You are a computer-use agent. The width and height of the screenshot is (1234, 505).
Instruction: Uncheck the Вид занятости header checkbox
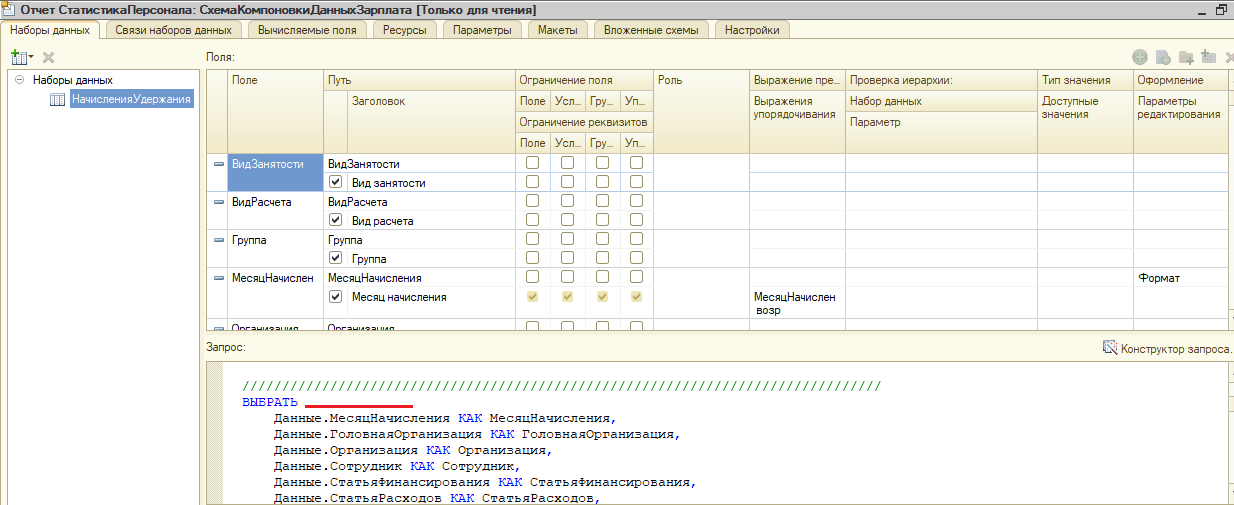pyautogui.click(x=336, y=183)
